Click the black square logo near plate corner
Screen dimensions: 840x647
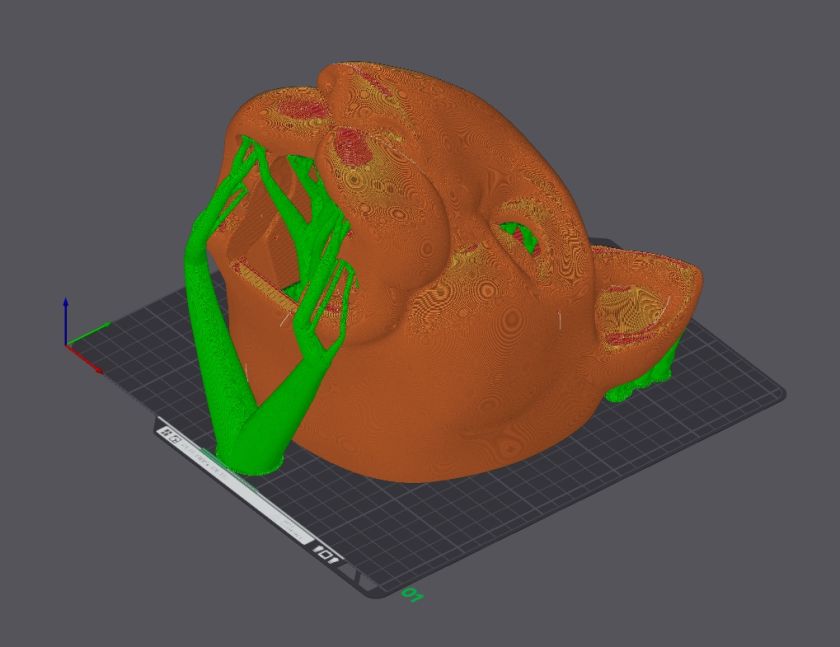pyautogui.click(x=326, y=552)
